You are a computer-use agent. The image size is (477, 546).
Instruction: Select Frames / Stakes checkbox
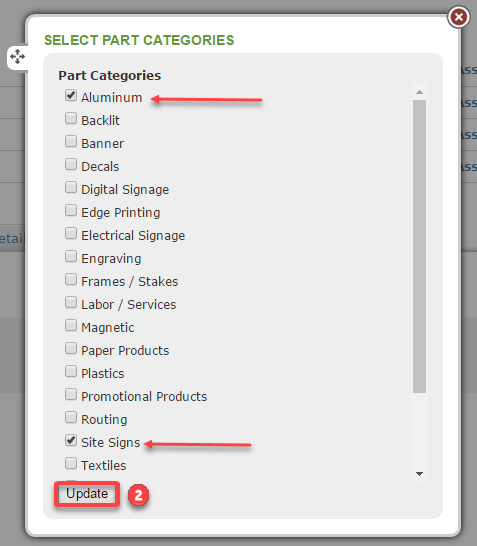click(71, 279)
